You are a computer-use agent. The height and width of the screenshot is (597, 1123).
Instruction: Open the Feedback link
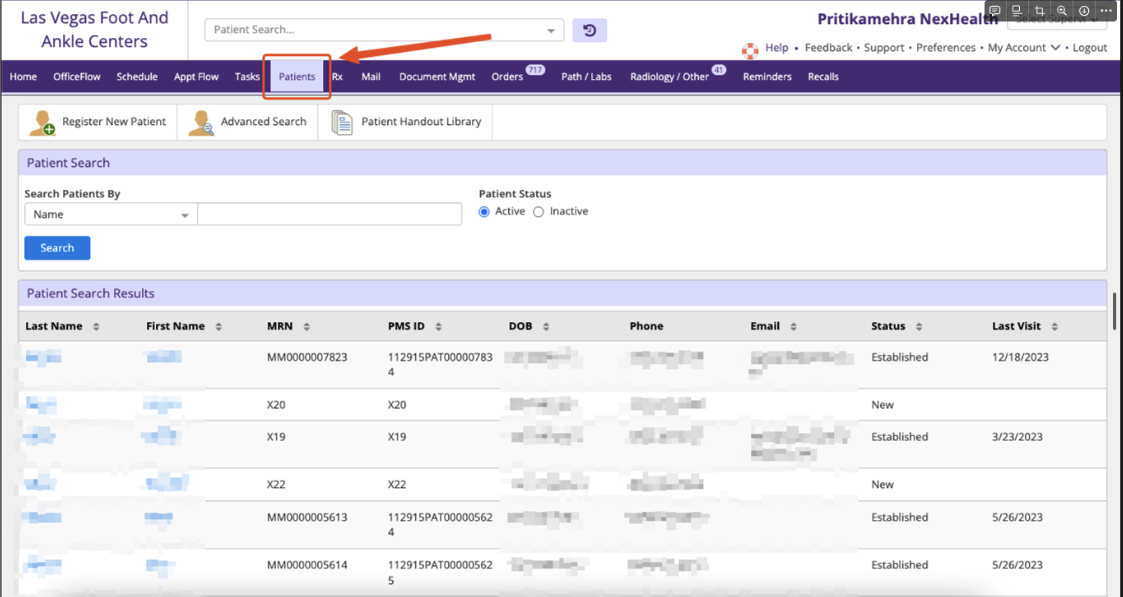pos(829,48)
